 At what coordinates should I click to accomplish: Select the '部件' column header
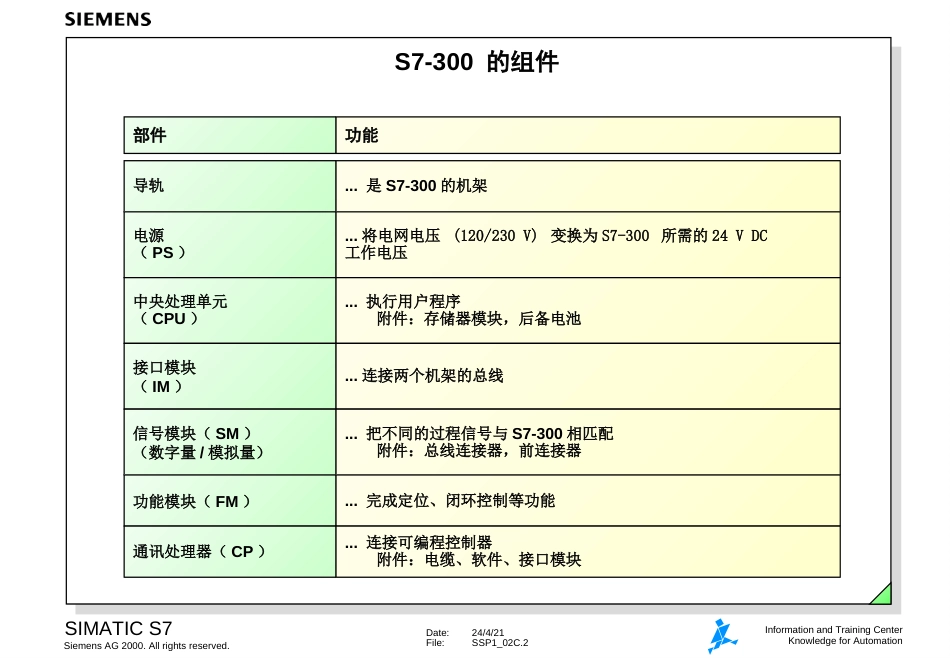tap(230, 135)
